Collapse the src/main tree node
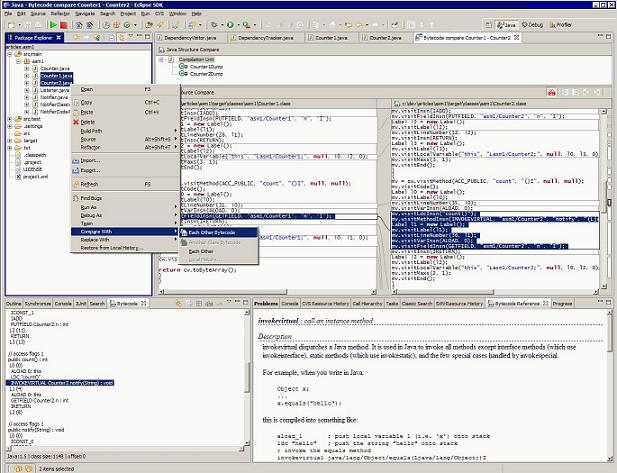This screenshot has height=473, width=617. coord(10,54)
